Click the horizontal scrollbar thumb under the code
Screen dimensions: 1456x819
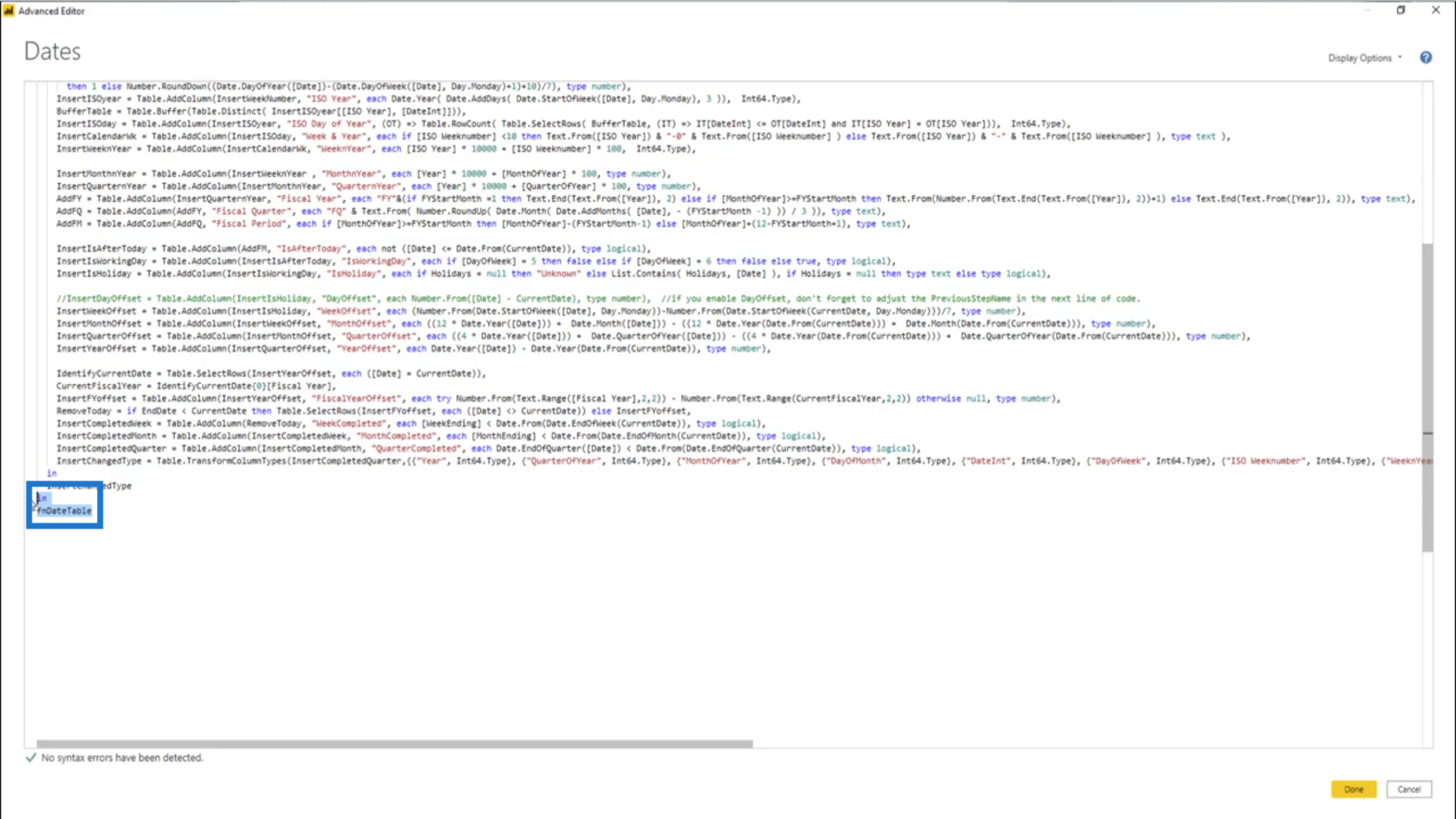tap(394, 744)
